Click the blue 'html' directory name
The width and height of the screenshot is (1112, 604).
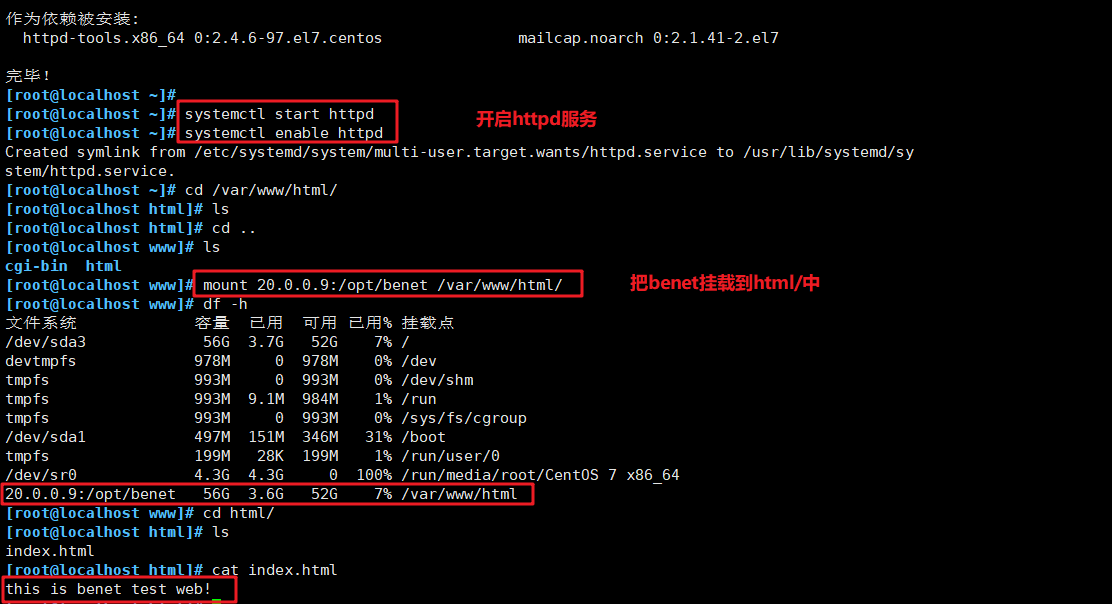click(x=104, y=267)
